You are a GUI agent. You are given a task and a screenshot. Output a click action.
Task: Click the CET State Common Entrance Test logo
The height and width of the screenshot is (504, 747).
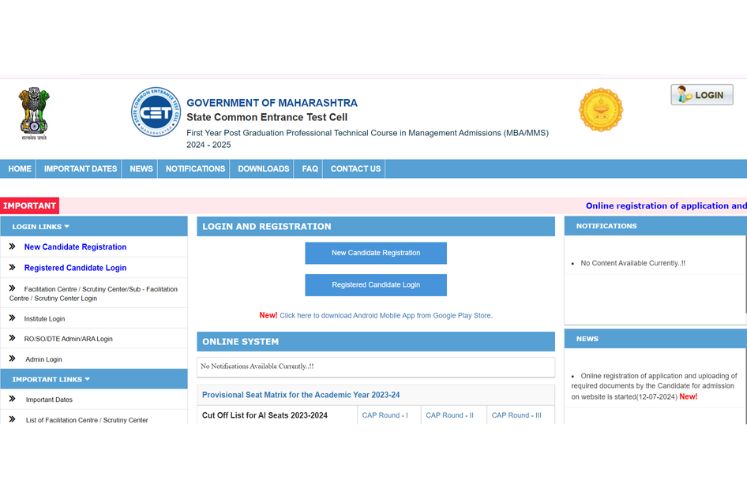[x=156, y=111]
